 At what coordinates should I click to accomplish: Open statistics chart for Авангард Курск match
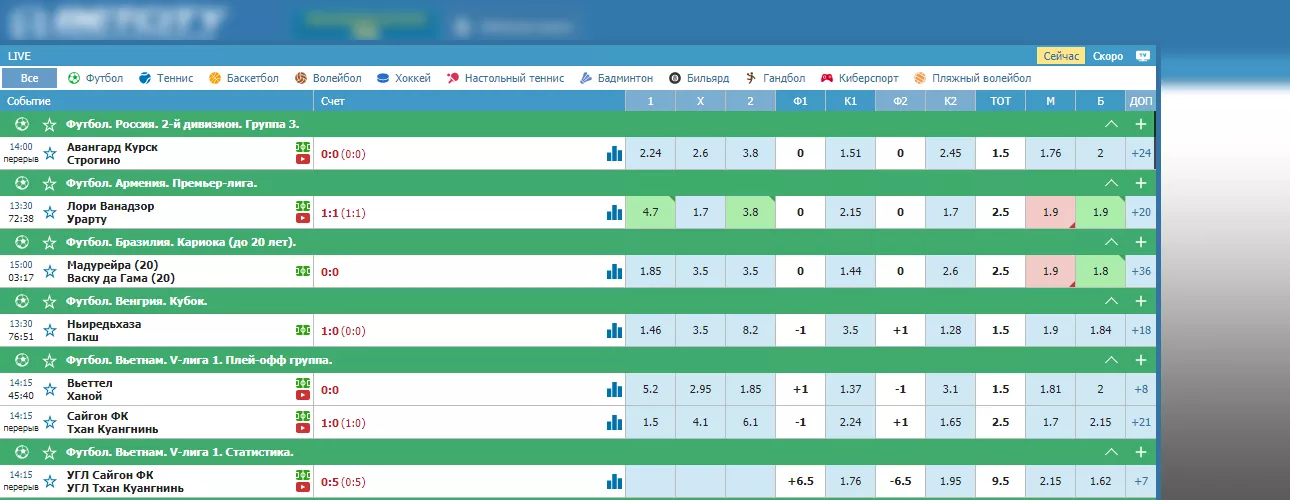pyautogui.click(x=614, y=154)
